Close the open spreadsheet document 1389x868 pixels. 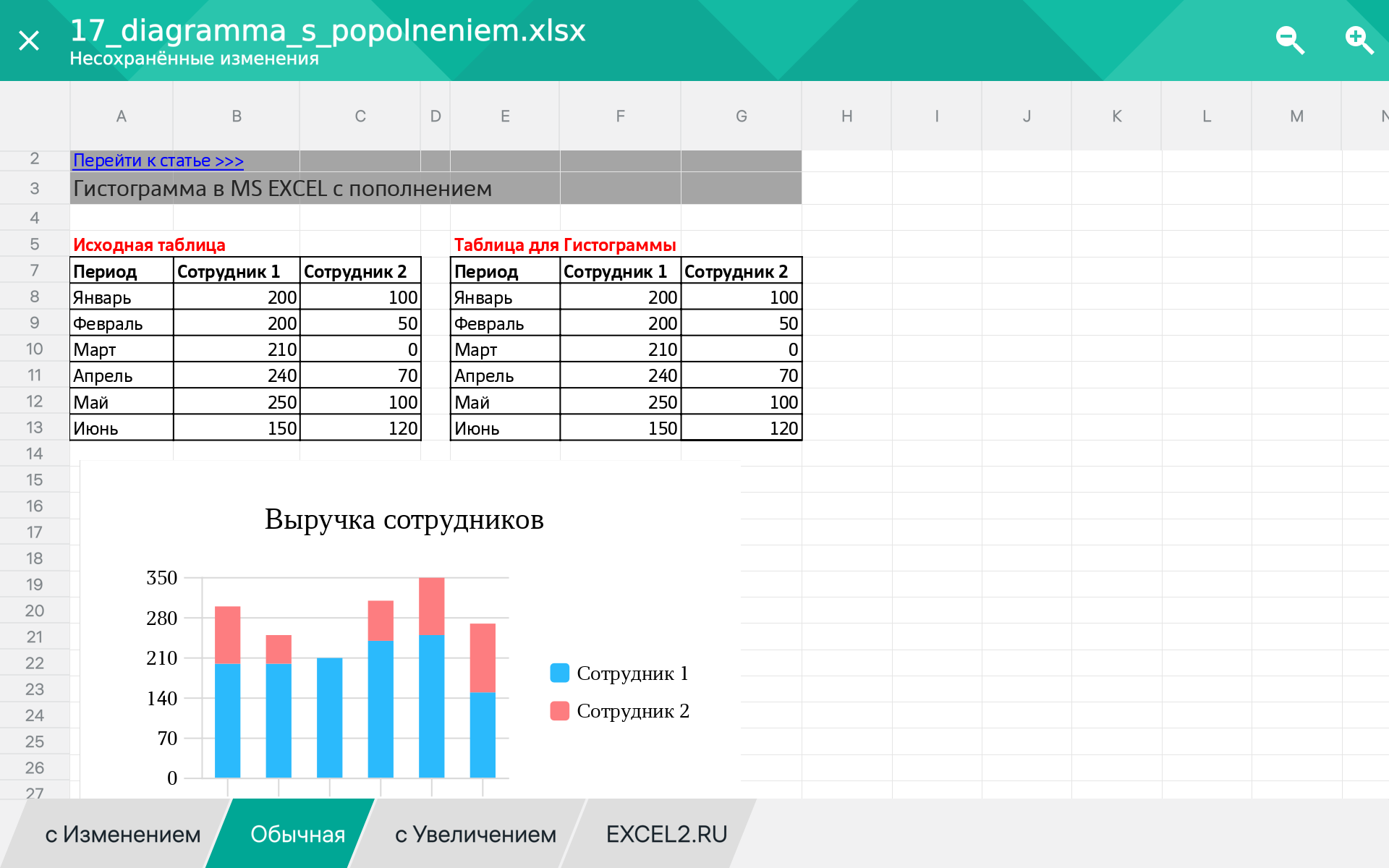pyautogui.click(x=29, y=40)
